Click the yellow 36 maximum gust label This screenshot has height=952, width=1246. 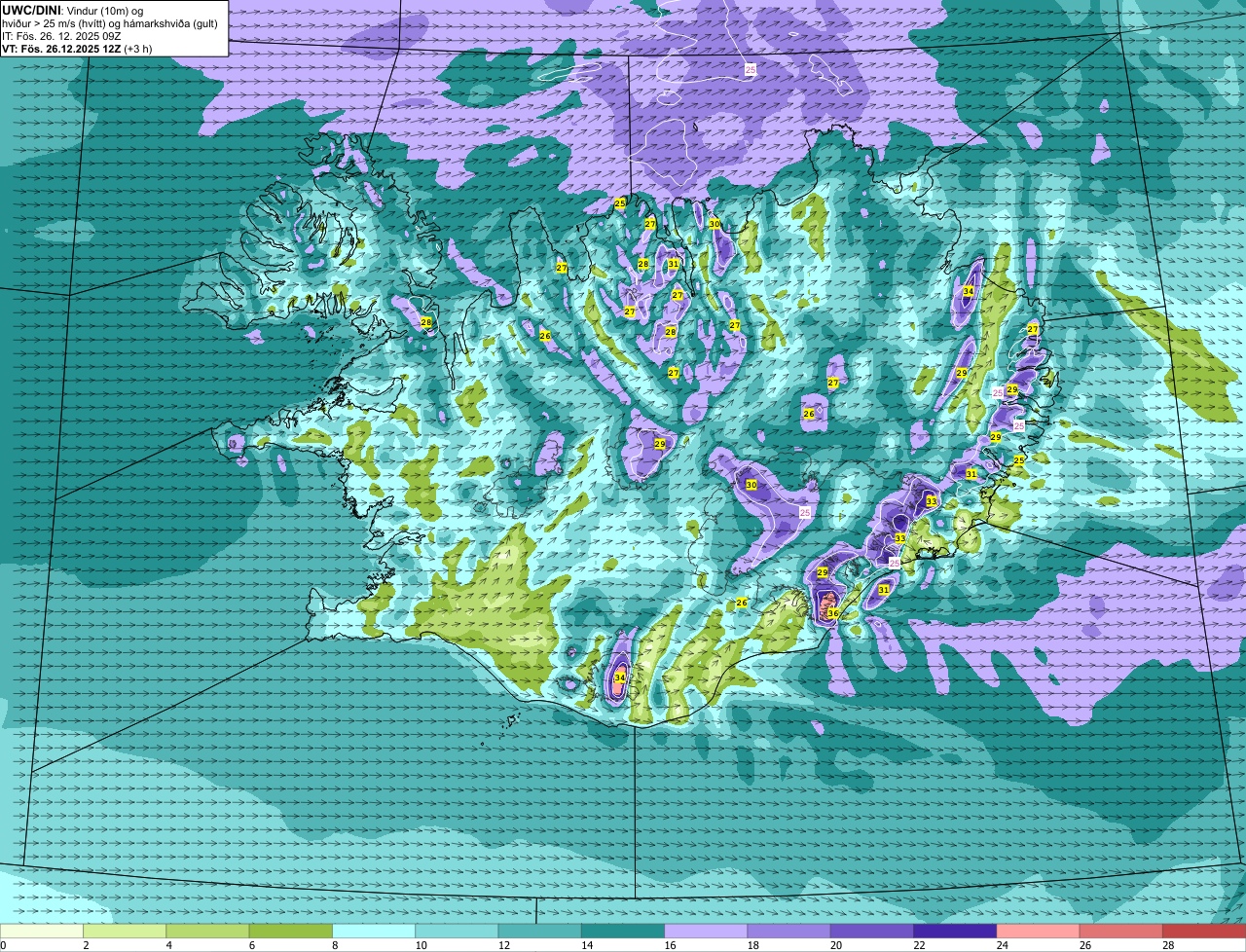(832, 614)
